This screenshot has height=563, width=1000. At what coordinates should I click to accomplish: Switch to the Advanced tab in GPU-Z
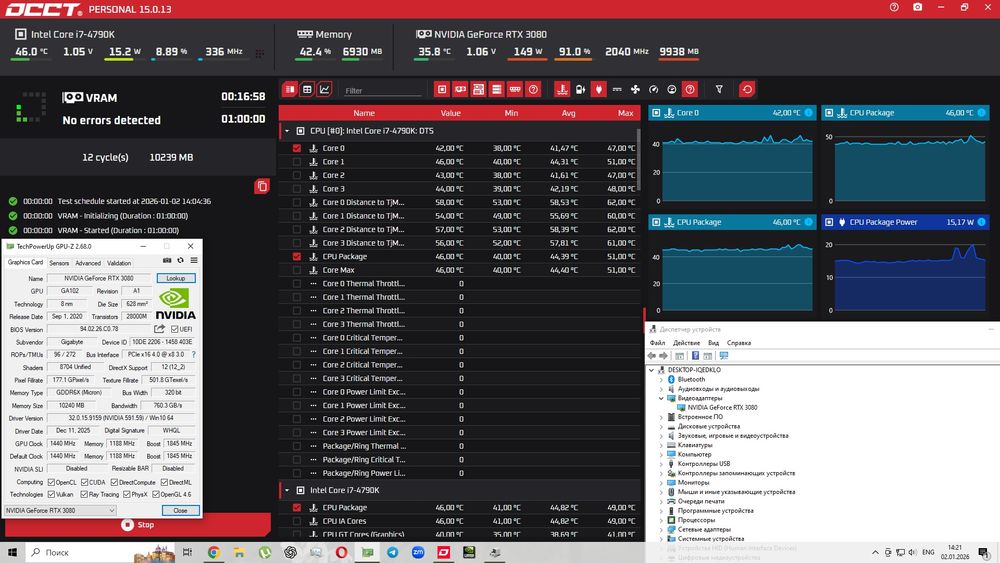point(88,263)
